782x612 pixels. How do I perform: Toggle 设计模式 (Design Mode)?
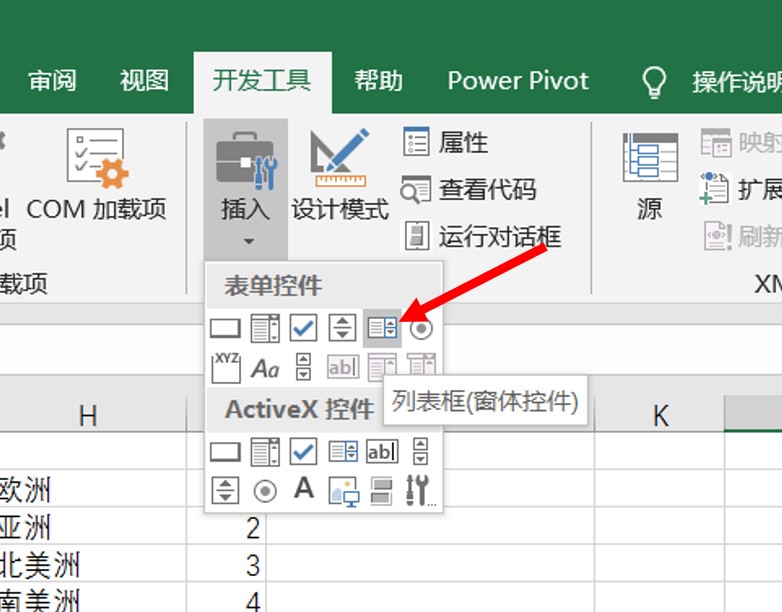tap(340, 175)
